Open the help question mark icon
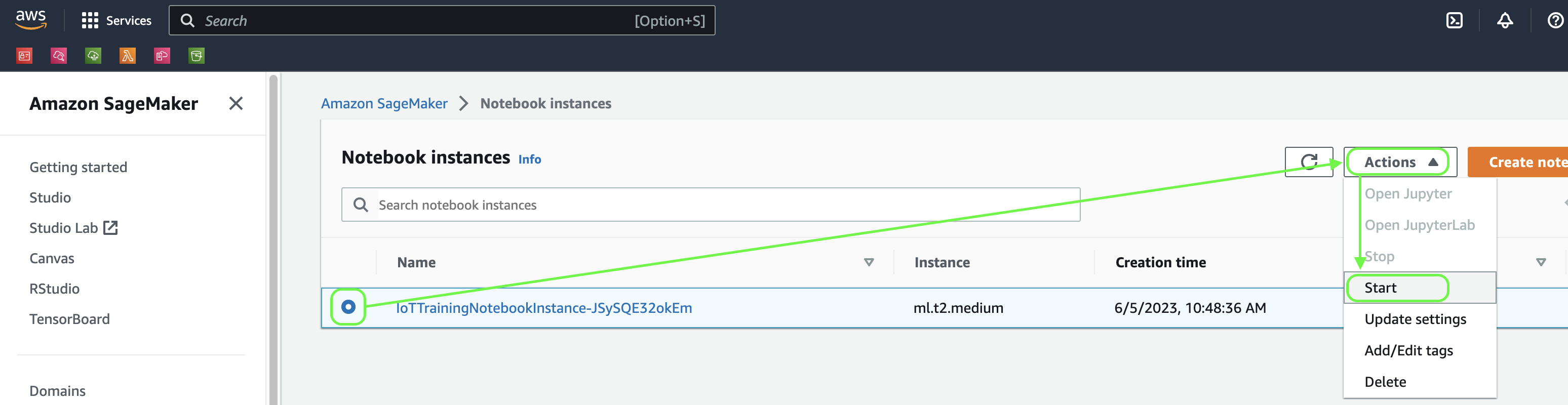Screen dimensions: 1568x405 click(x=1555, y=21)
